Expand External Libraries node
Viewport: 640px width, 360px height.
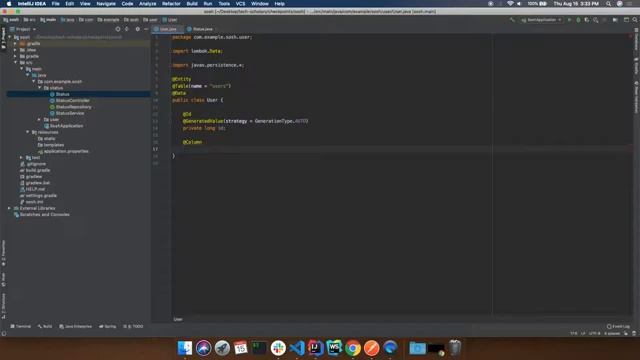pyautogui.click(x=9, y=208)
